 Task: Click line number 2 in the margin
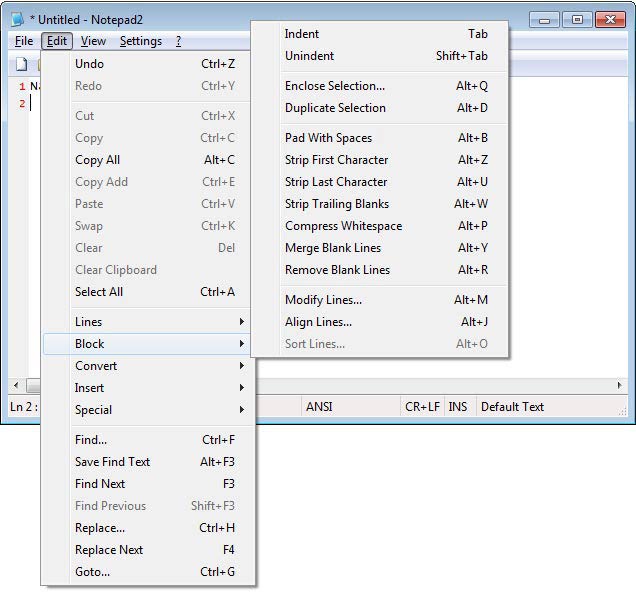22,103
